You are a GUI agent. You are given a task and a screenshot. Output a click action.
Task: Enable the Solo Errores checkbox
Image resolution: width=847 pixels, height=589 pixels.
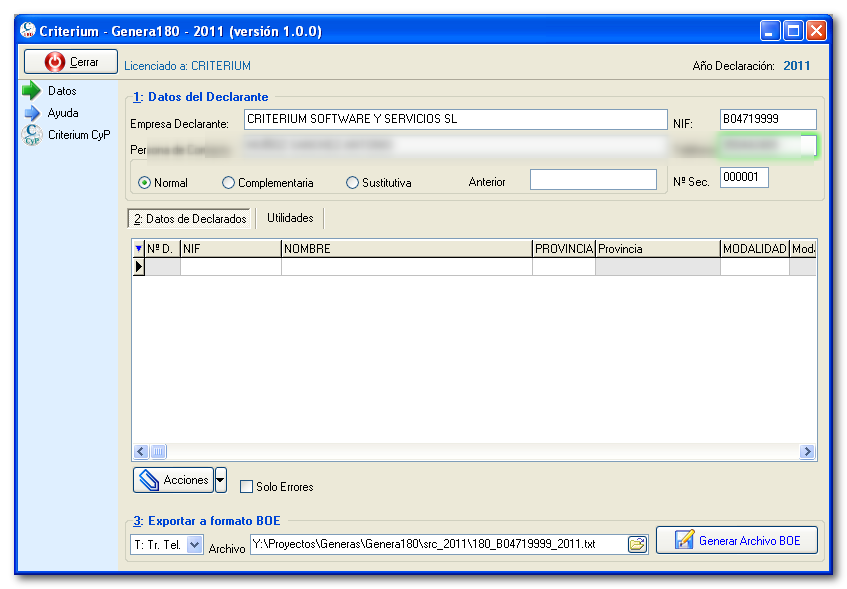tap(246, 486)
